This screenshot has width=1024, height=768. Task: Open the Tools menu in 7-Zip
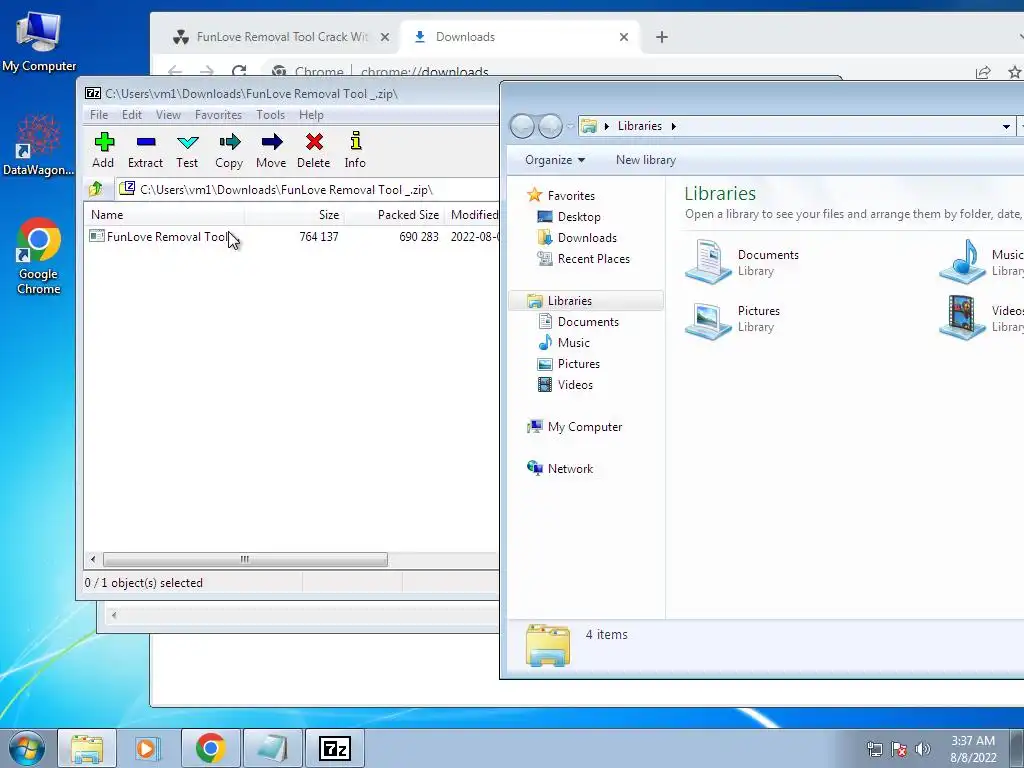270,115
